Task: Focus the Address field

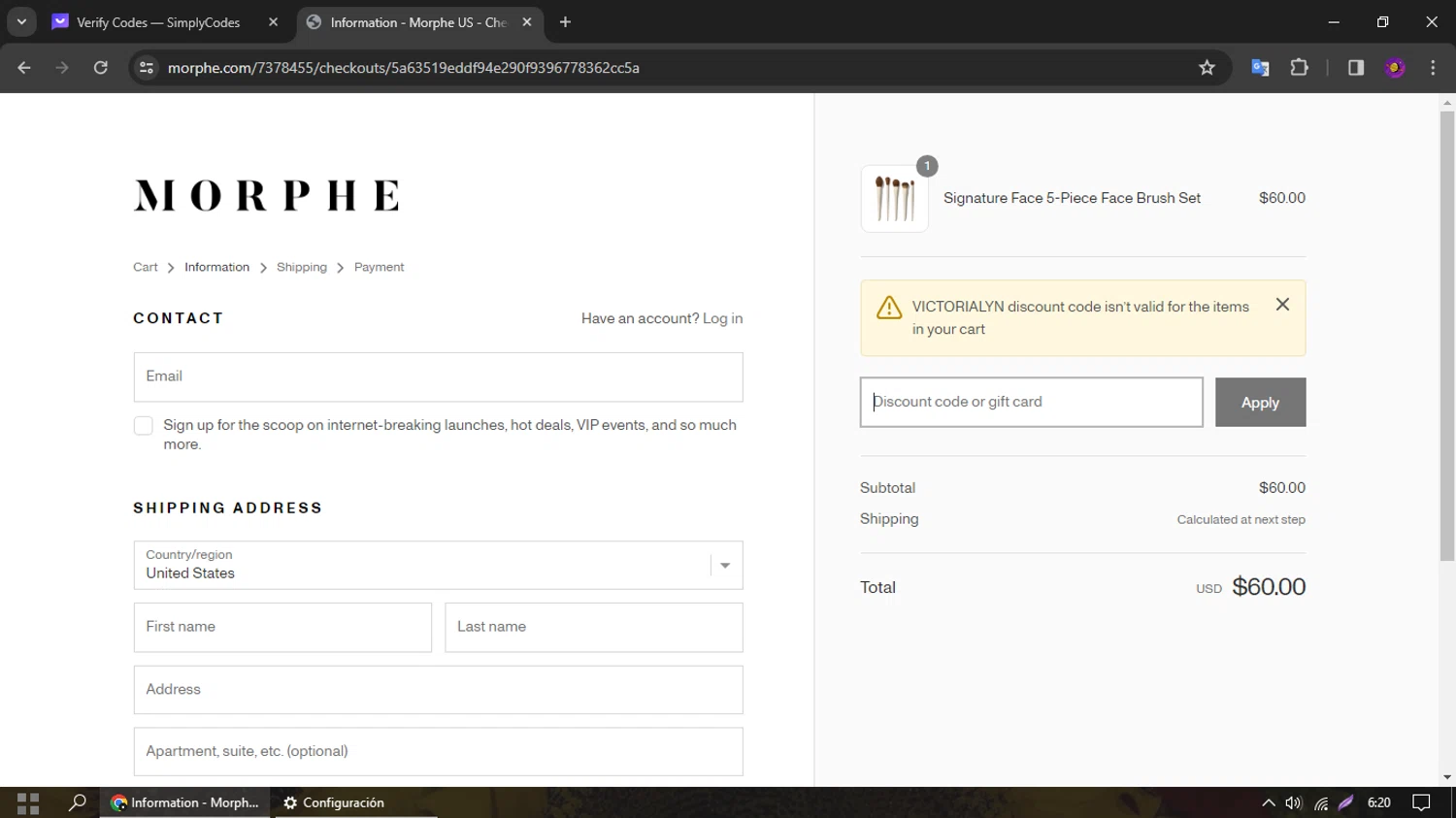Action: click(x=438, y=690)
